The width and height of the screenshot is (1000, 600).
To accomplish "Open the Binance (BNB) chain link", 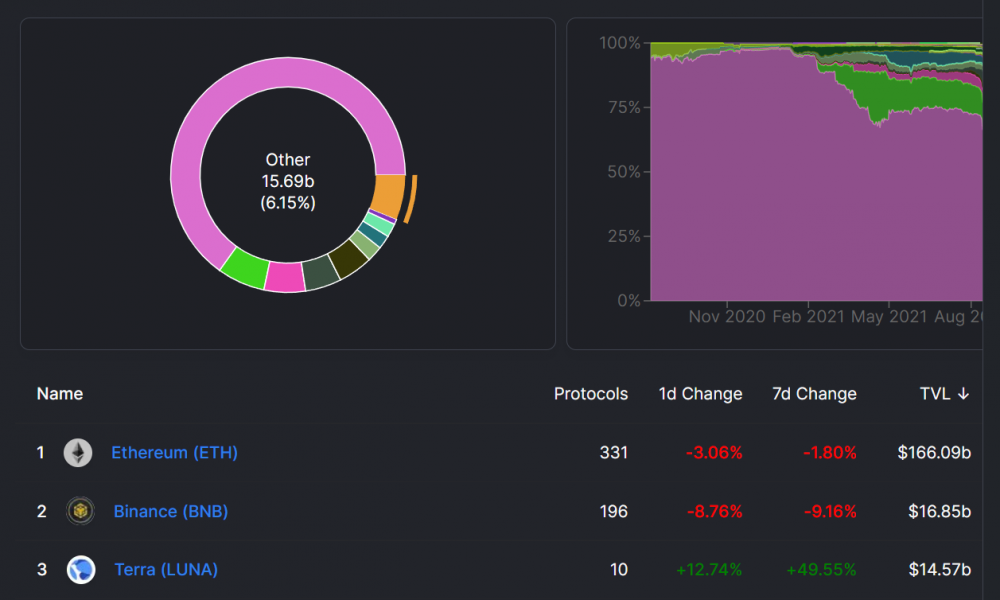I will (x=171, y=511).
